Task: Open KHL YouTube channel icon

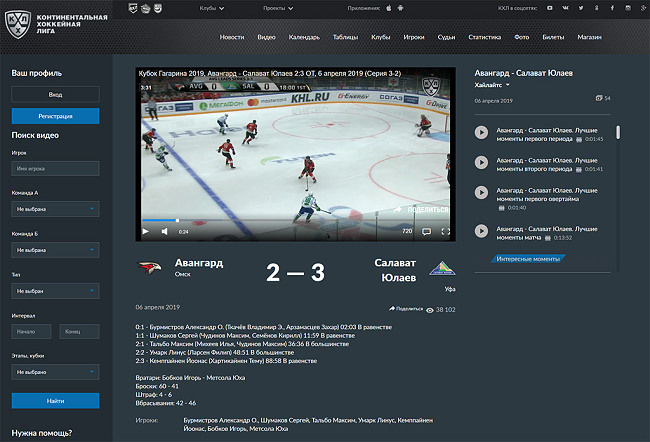Action: pos(550,8)
